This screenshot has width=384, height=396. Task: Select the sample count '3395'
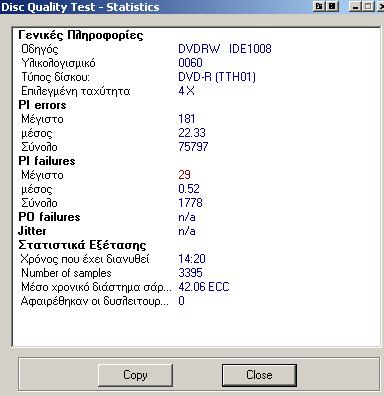(190, 273)
